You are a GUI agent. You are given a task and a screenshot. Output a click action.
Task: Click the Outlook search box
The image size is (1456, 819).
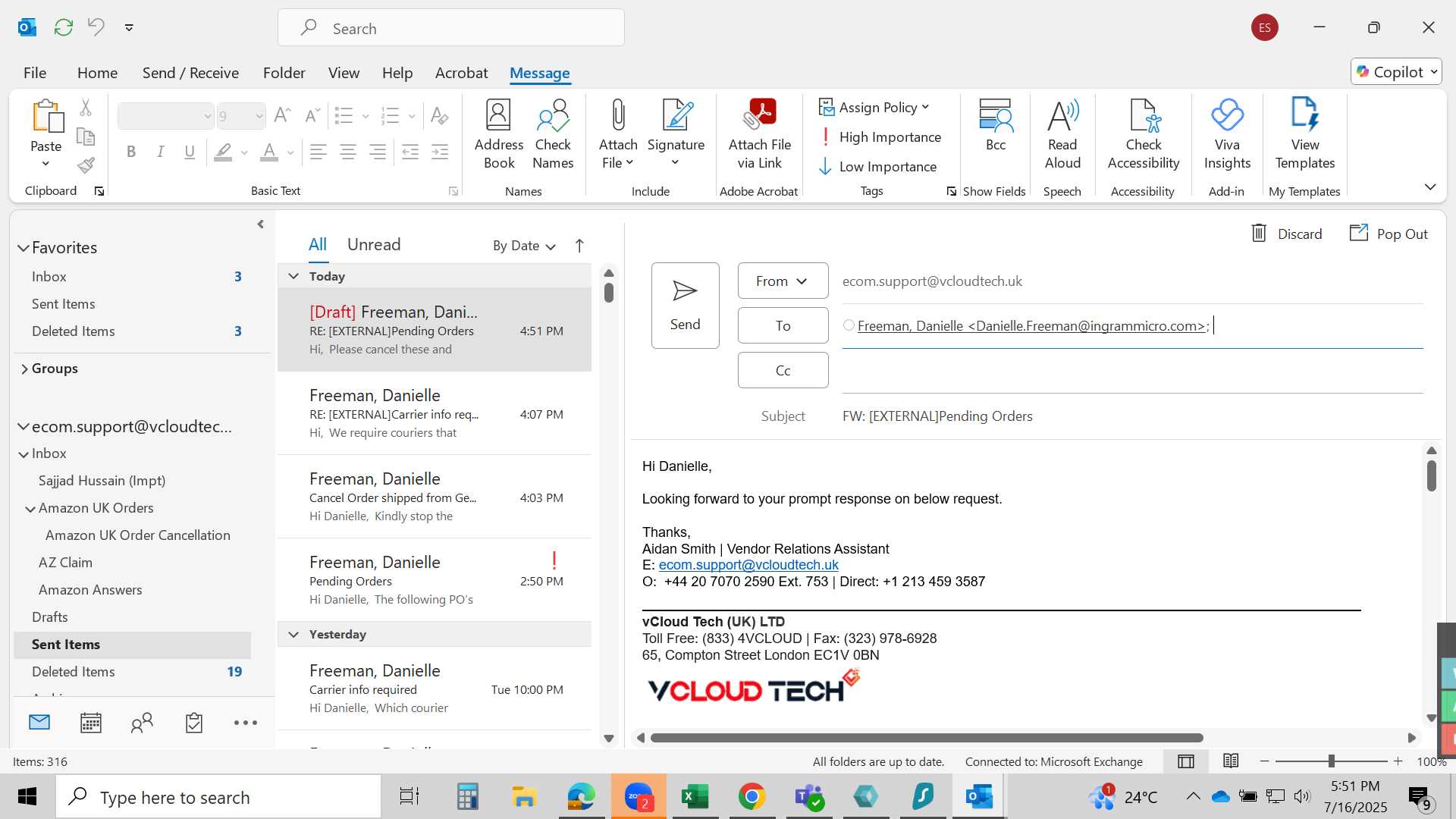[x=451, y=28]
